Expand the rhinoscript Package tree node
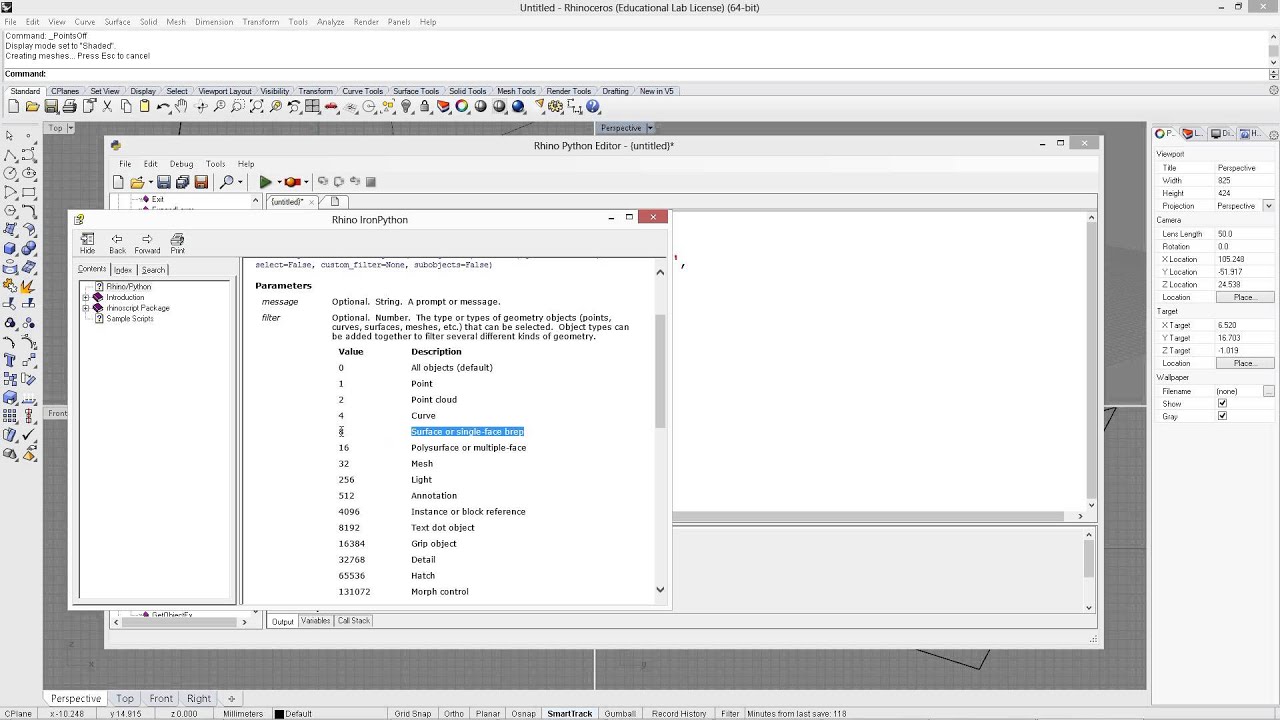Viewport: 1280px width, 720px height. click(86, 308)
